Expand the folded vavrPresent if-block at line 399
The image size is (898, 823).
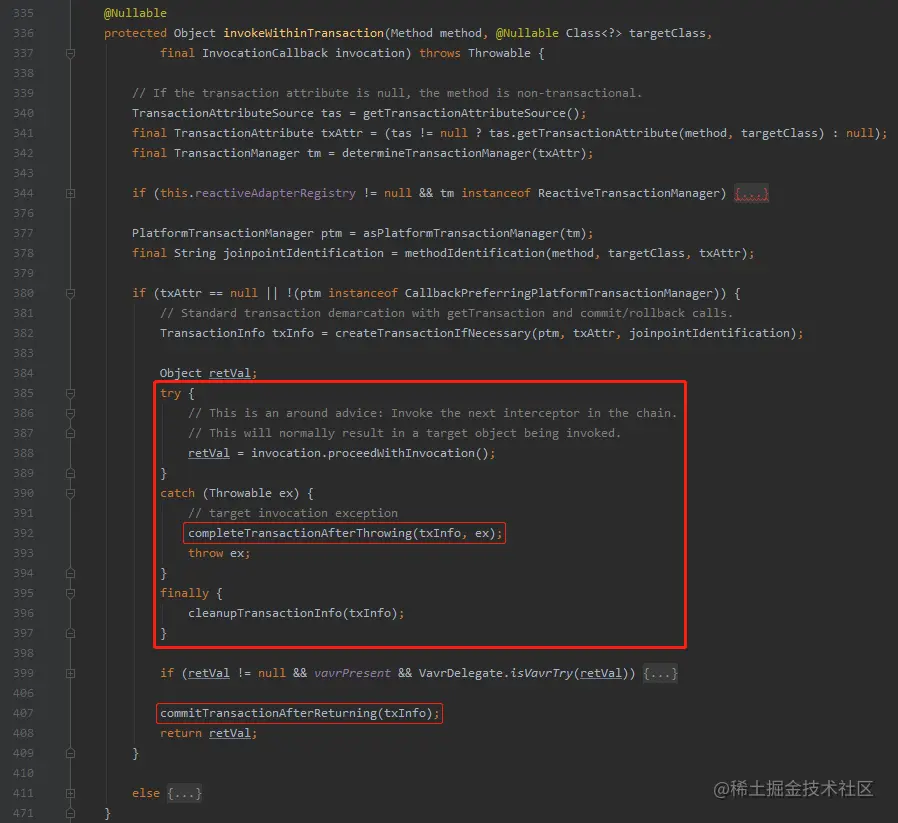pyautogui.click(x=70, y=674)
